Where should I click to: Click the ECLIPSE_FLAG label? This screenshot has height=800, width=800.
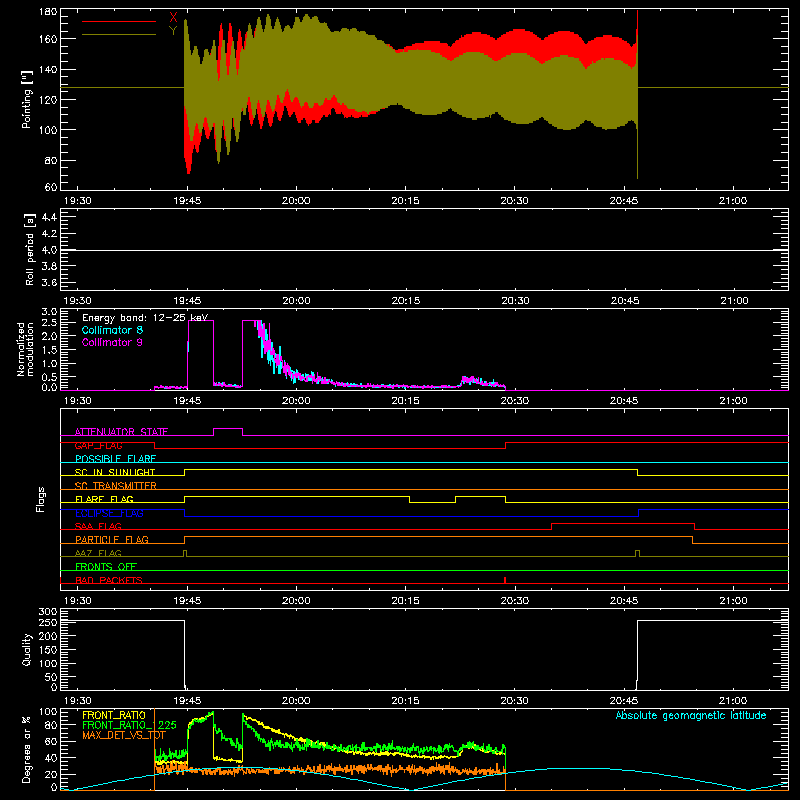(109, 513)
